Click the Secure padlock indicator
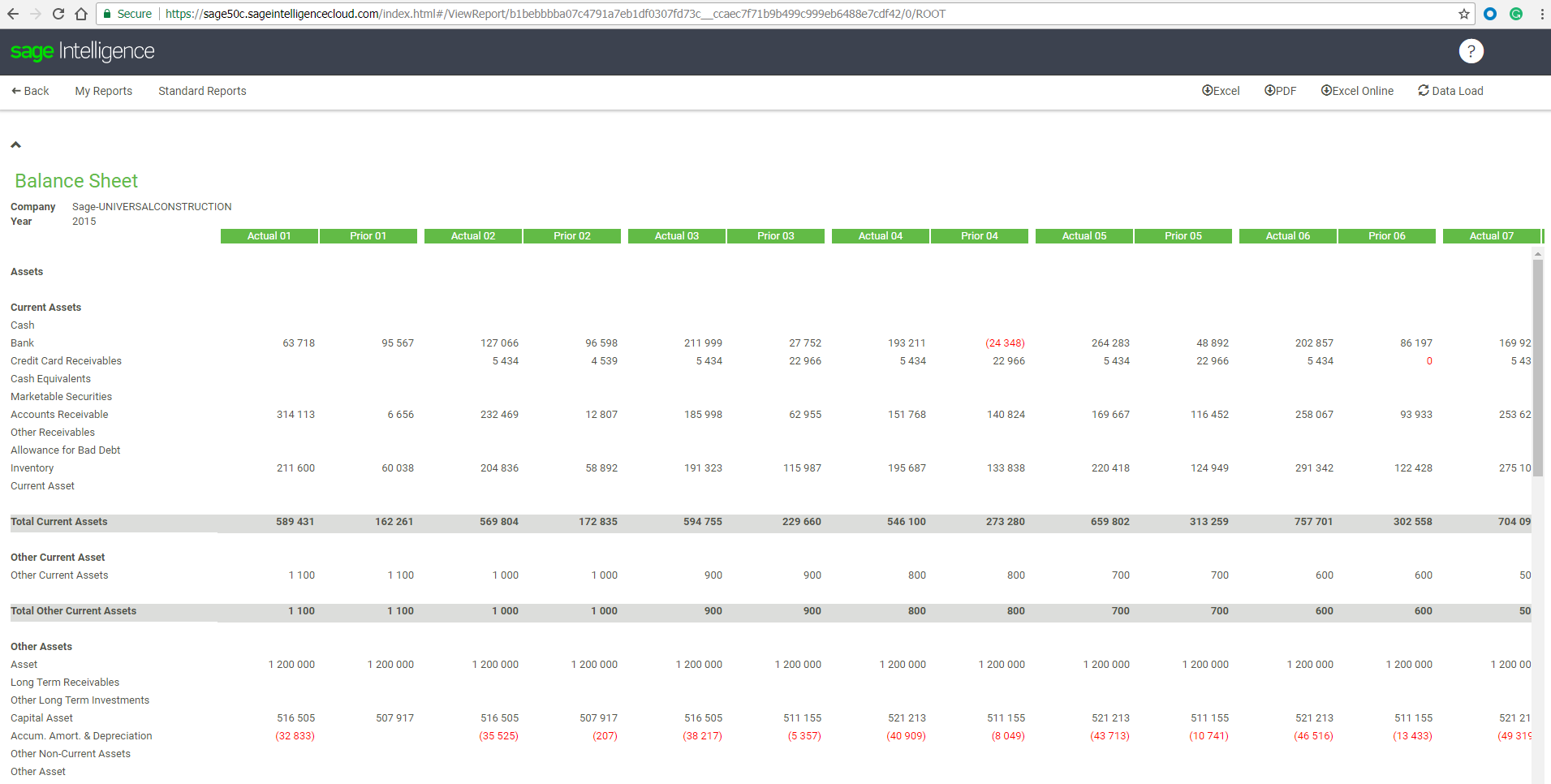 [127, 14]
